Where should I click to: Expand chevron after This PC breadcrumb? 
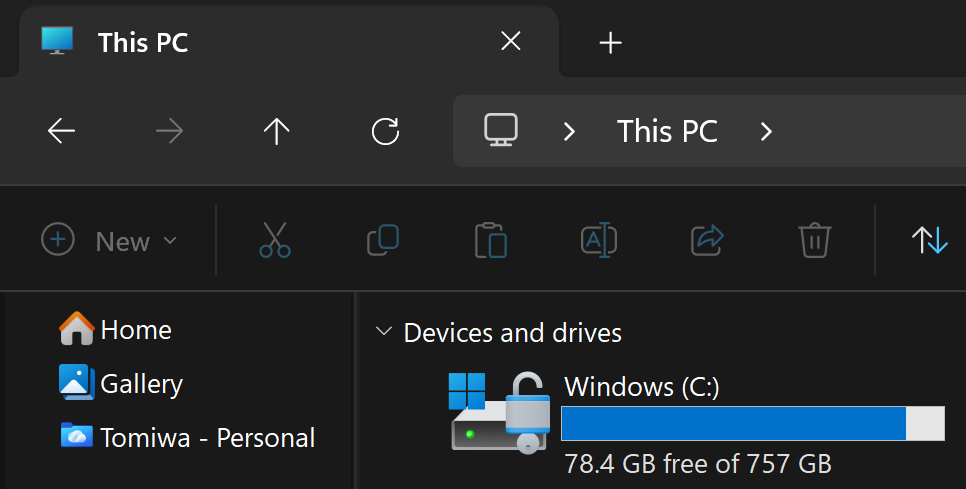coord(766,131)
